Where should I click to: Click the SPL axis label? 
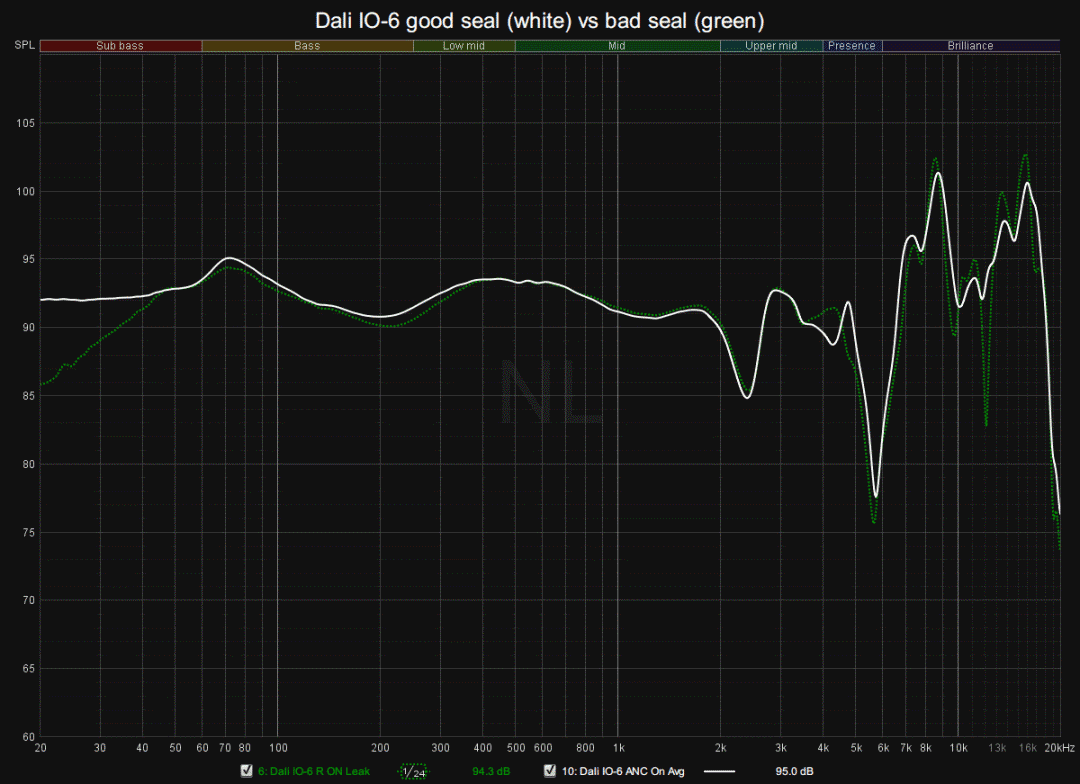(24, 45)
